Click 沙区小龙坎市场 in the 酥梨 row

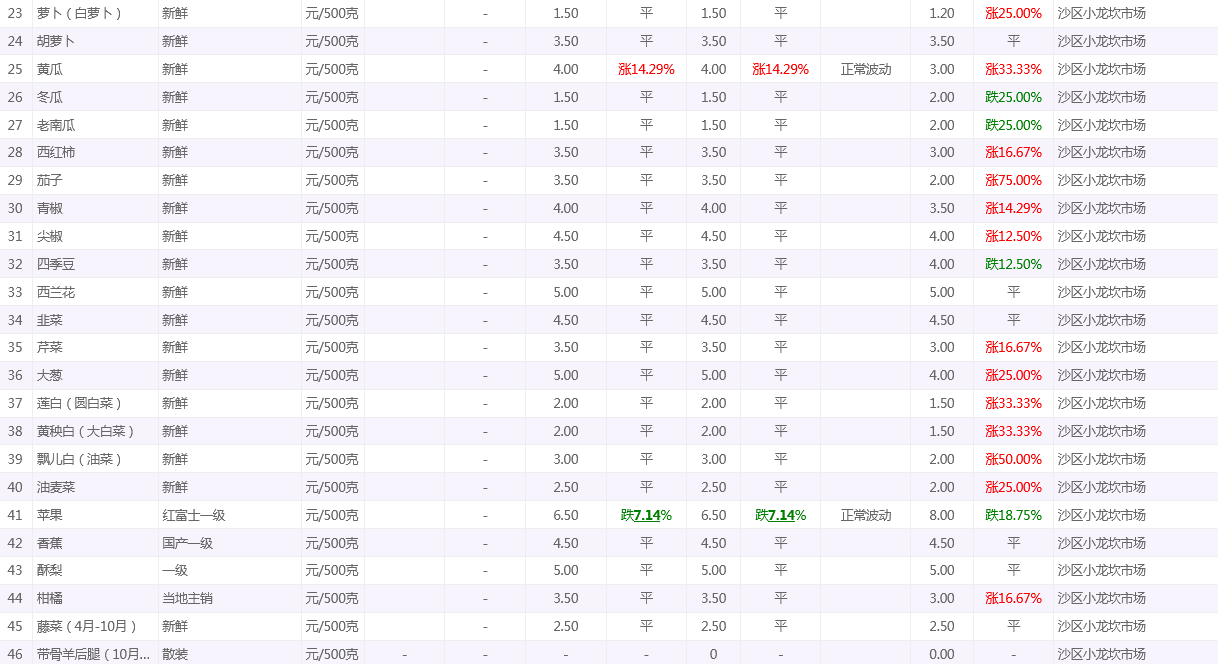pyautogui.click(x=1101, y=570)
